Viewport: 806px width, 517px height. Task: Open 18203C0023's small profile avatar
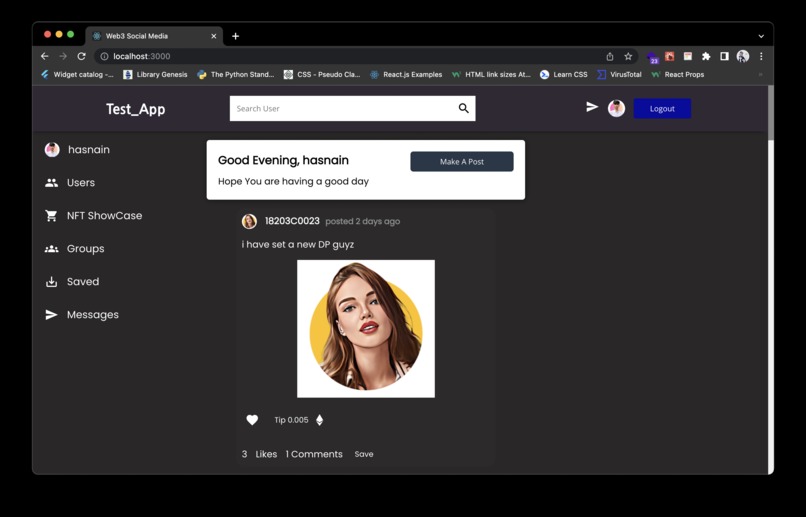point(249,221)
